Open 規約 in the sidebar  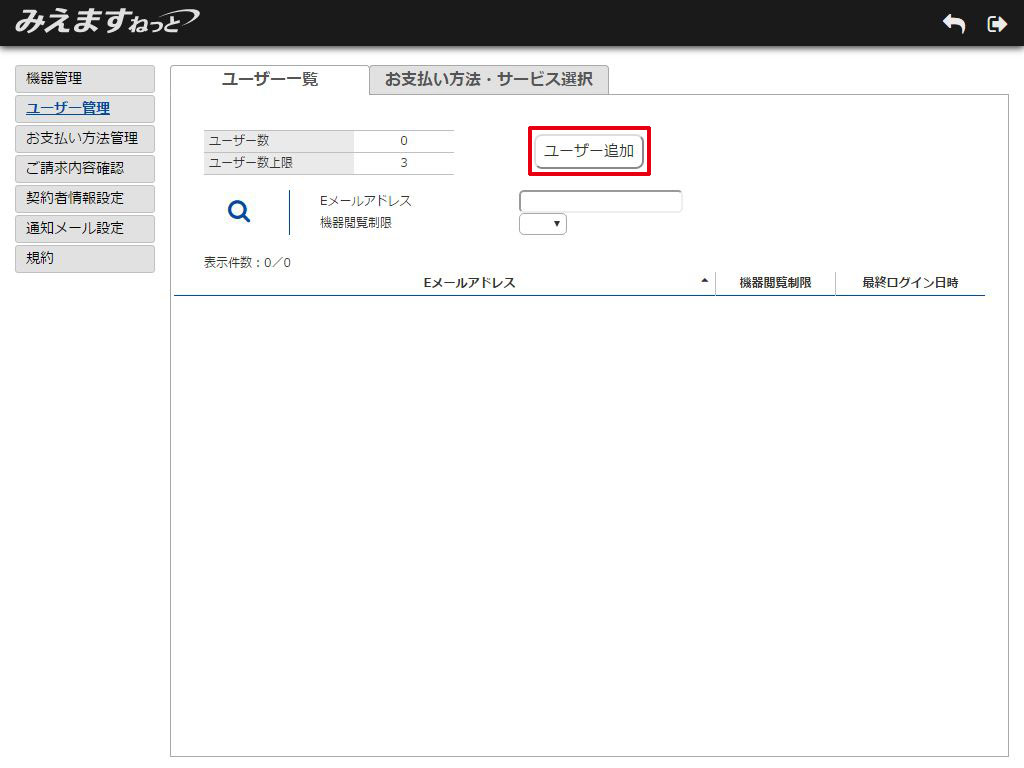(x=85, y=259)
